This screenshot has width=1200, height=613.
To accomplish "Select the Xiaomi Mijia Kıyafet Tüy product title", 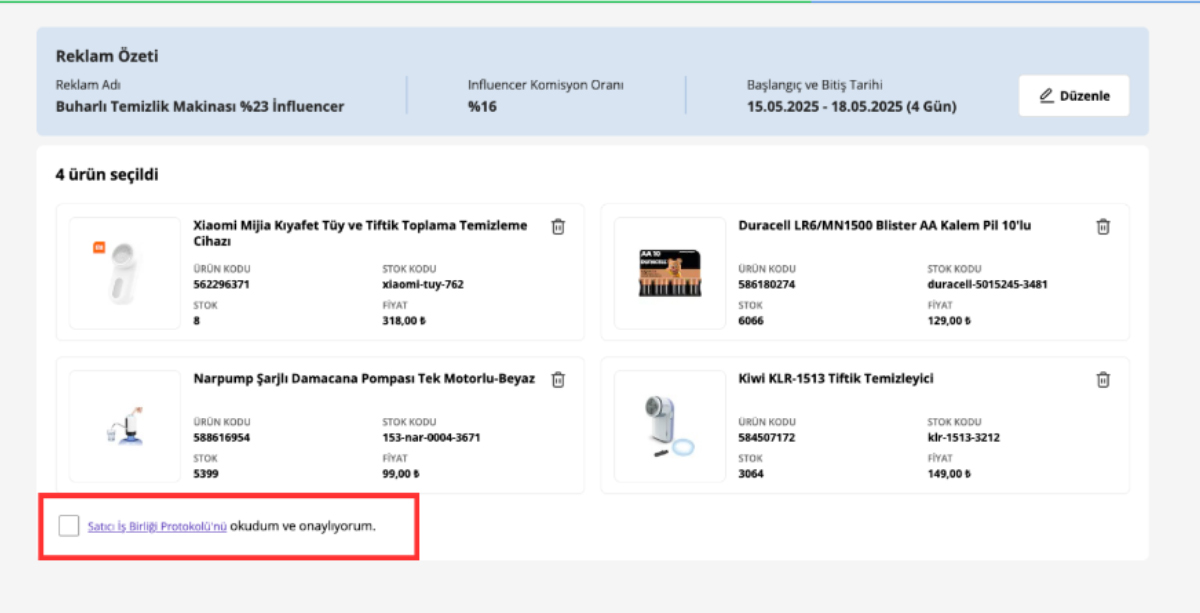I will pyautogui.click(x=360, y=233).
